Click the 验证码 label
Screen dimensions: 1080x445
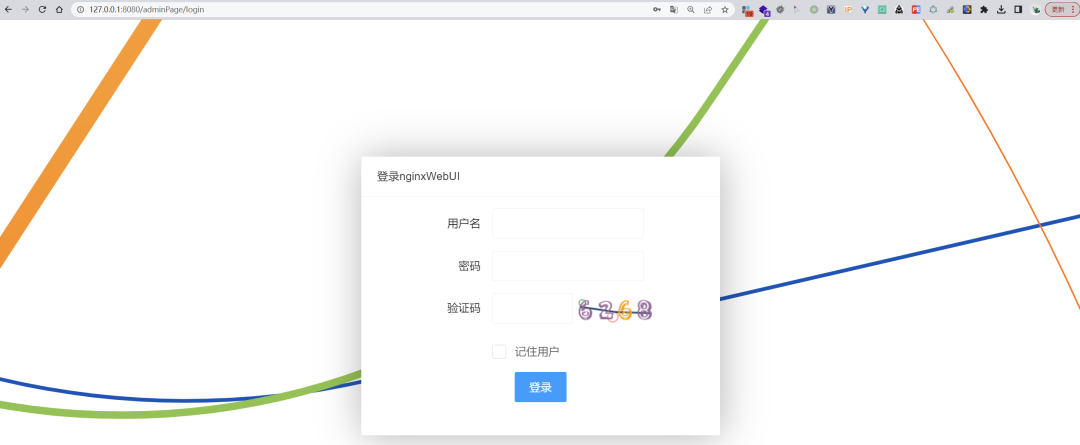(x=464, y=308)
